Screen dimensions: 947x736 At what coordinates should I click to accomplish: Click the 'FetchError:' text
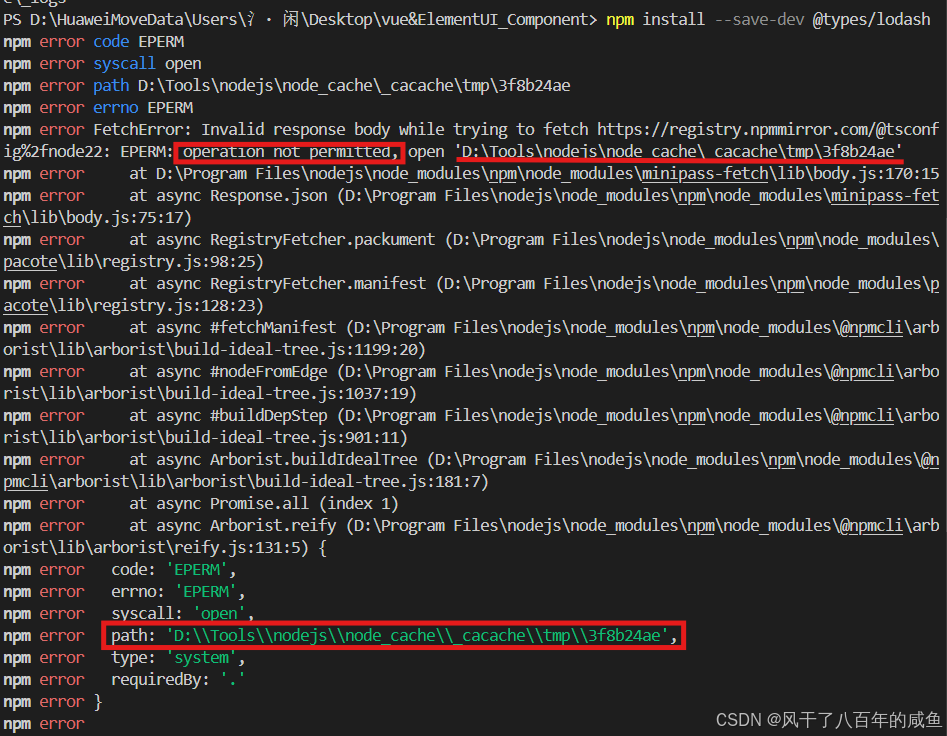(x=143, y=129)
